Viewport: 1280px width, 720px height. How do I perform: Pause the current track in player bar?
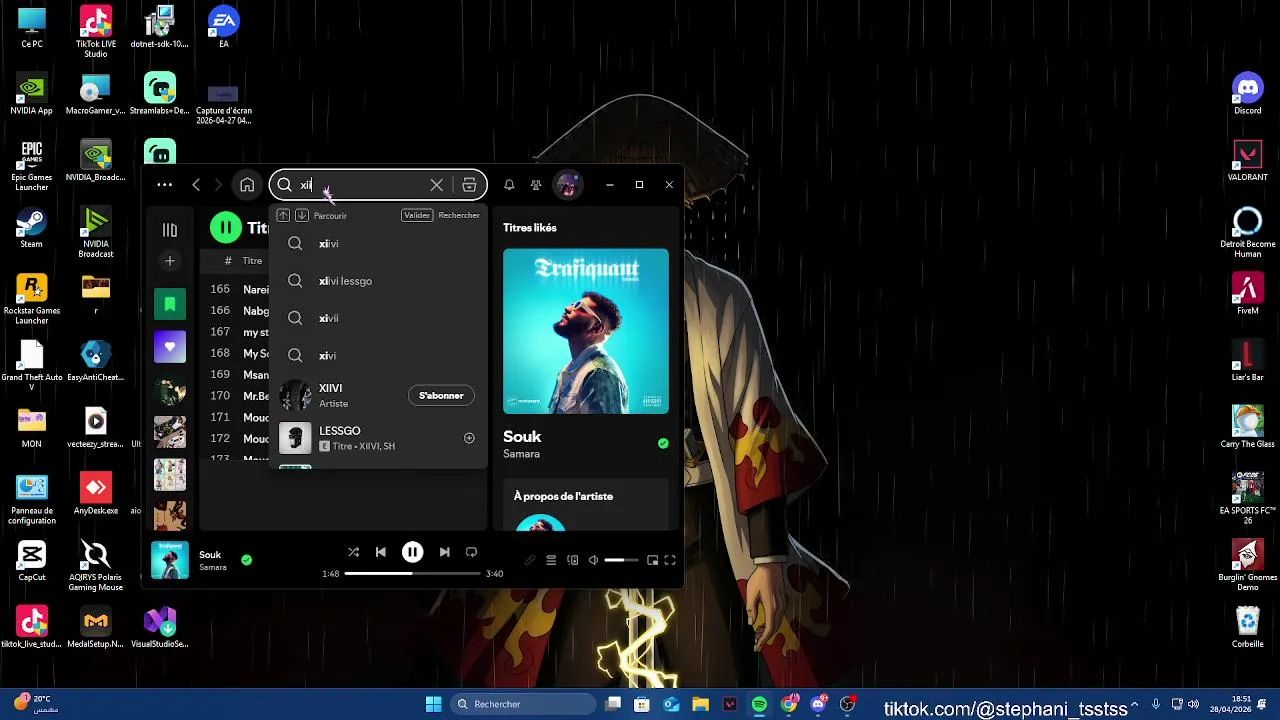coord(412,552)
